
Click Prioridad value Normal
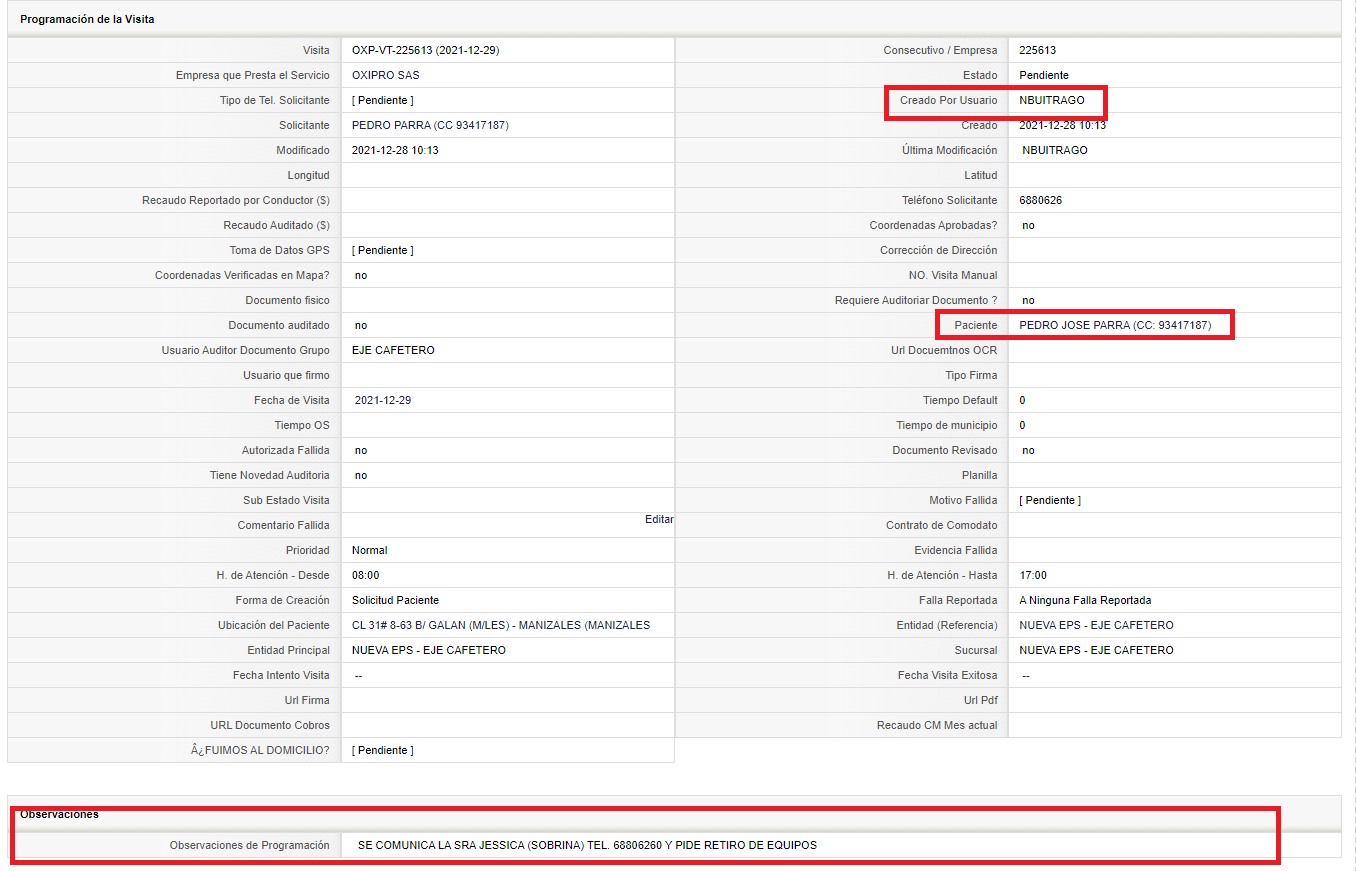[x=370, y=550]
